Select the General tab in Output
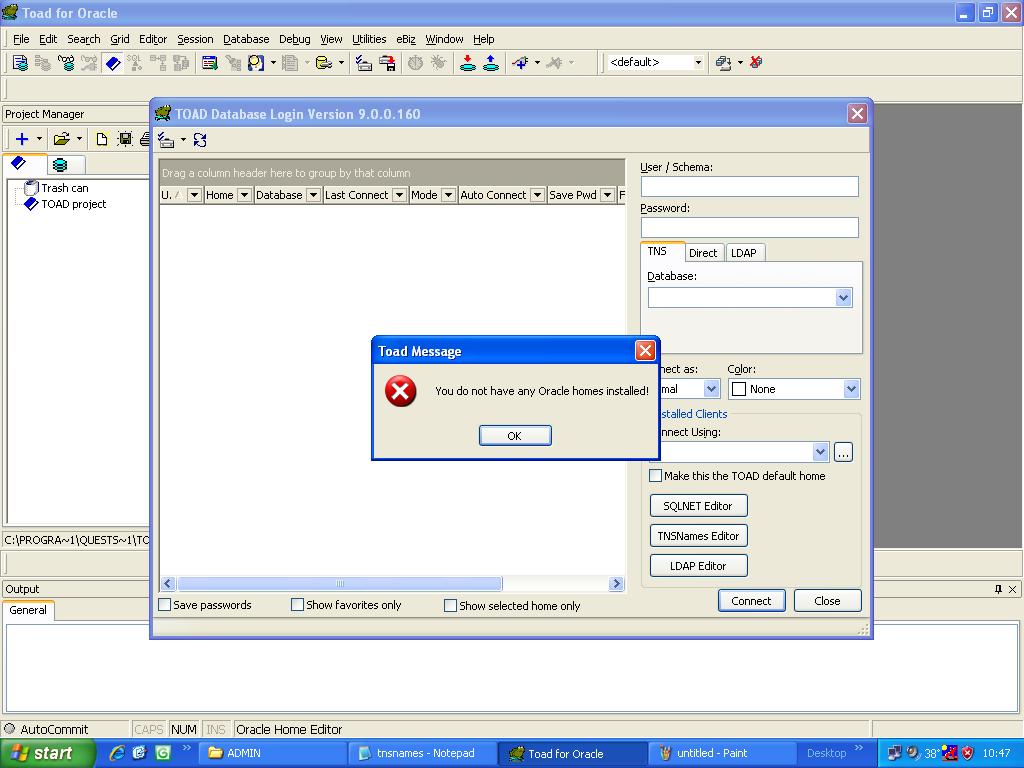This screenshot has height=768, width=1024. point(28,610)
